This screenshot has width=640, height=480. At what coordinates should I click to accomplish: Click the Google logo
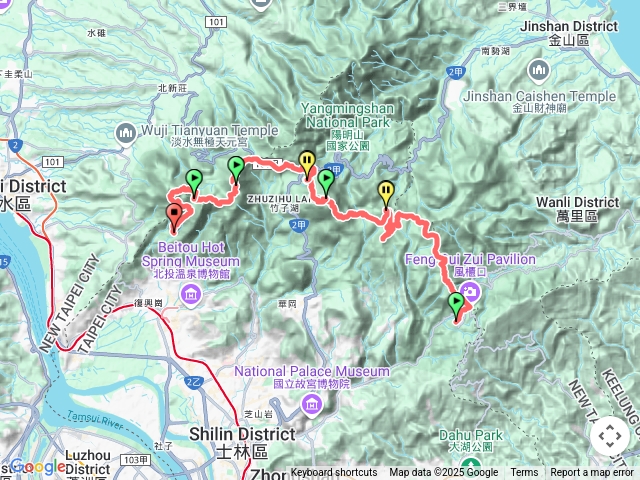click(37, 467)
